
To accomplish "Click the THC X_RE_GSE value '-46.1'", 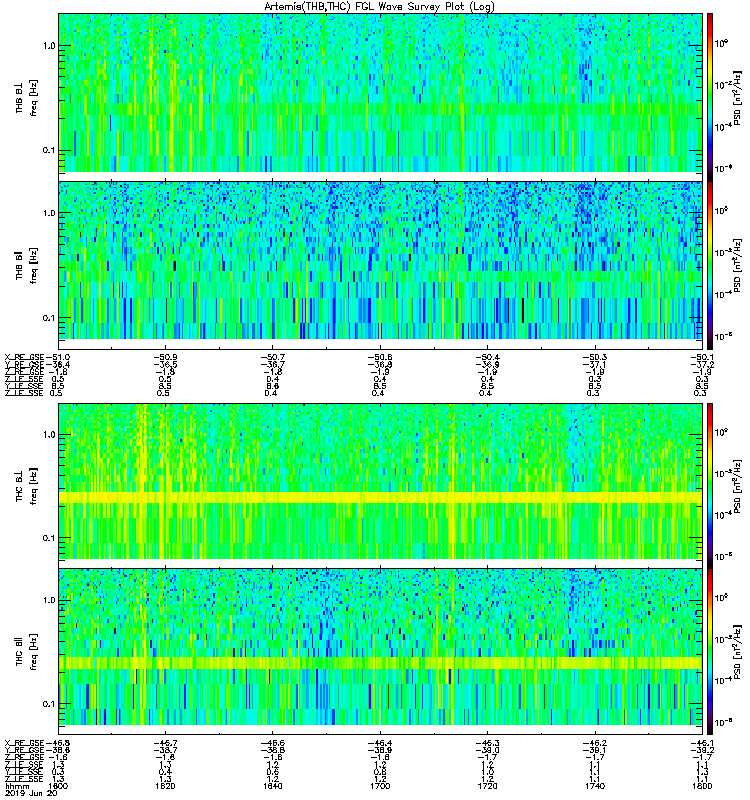I will pos(702,743).
